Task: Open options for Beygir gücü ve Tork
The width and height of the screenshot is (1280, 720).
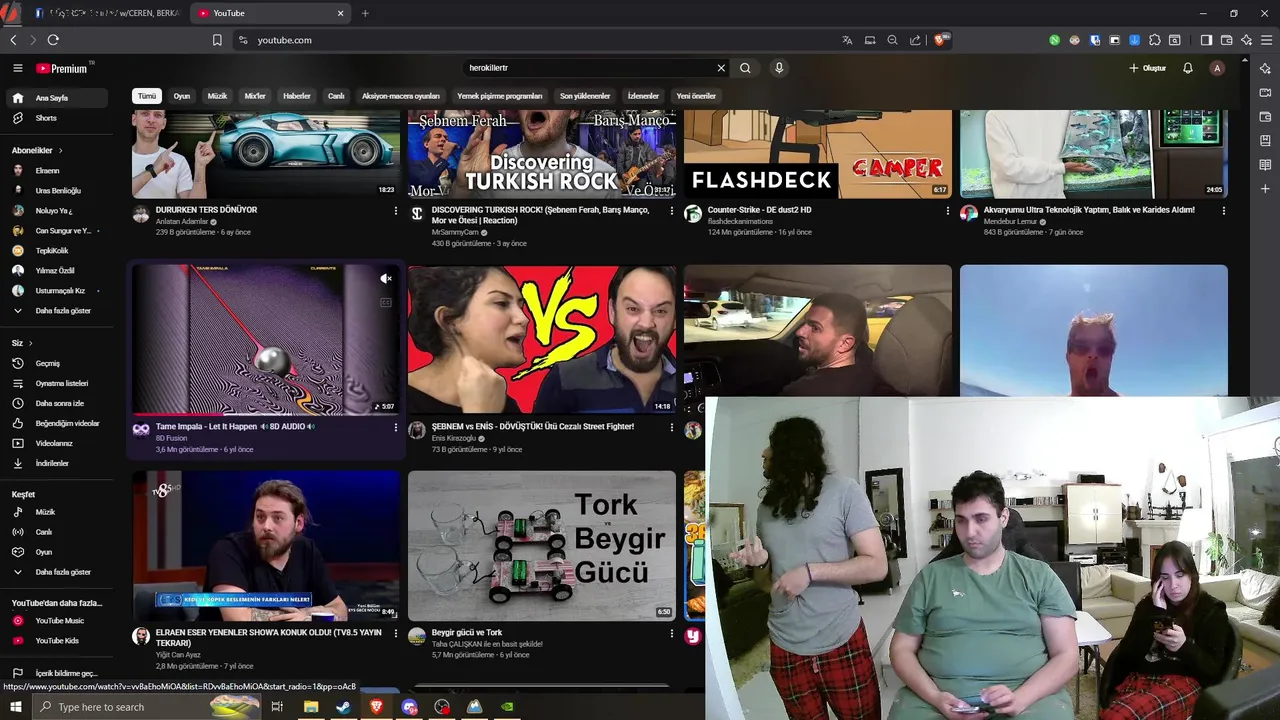Action: click(x=672, y=633)
